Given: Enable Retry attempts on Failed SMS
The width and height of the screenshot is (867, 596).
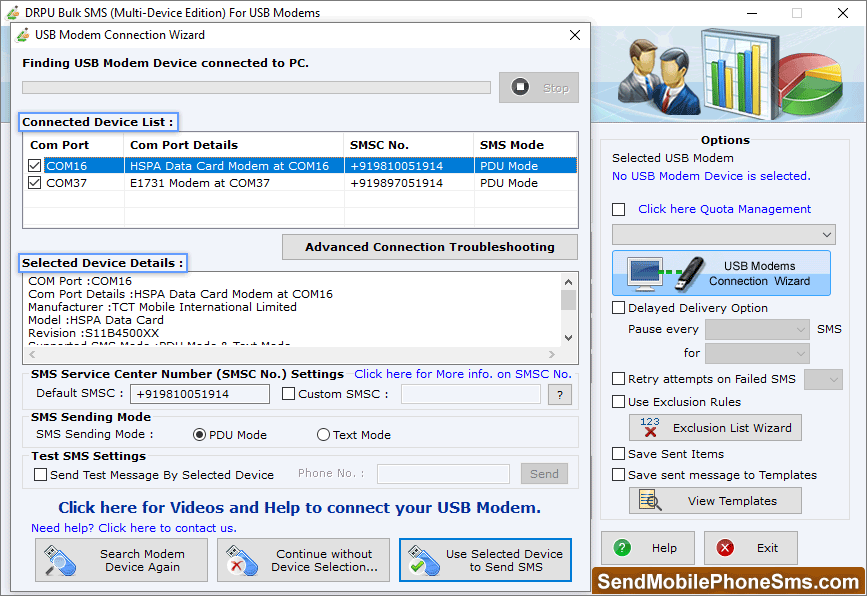Looking at the screenshot, I should point(618,379).
